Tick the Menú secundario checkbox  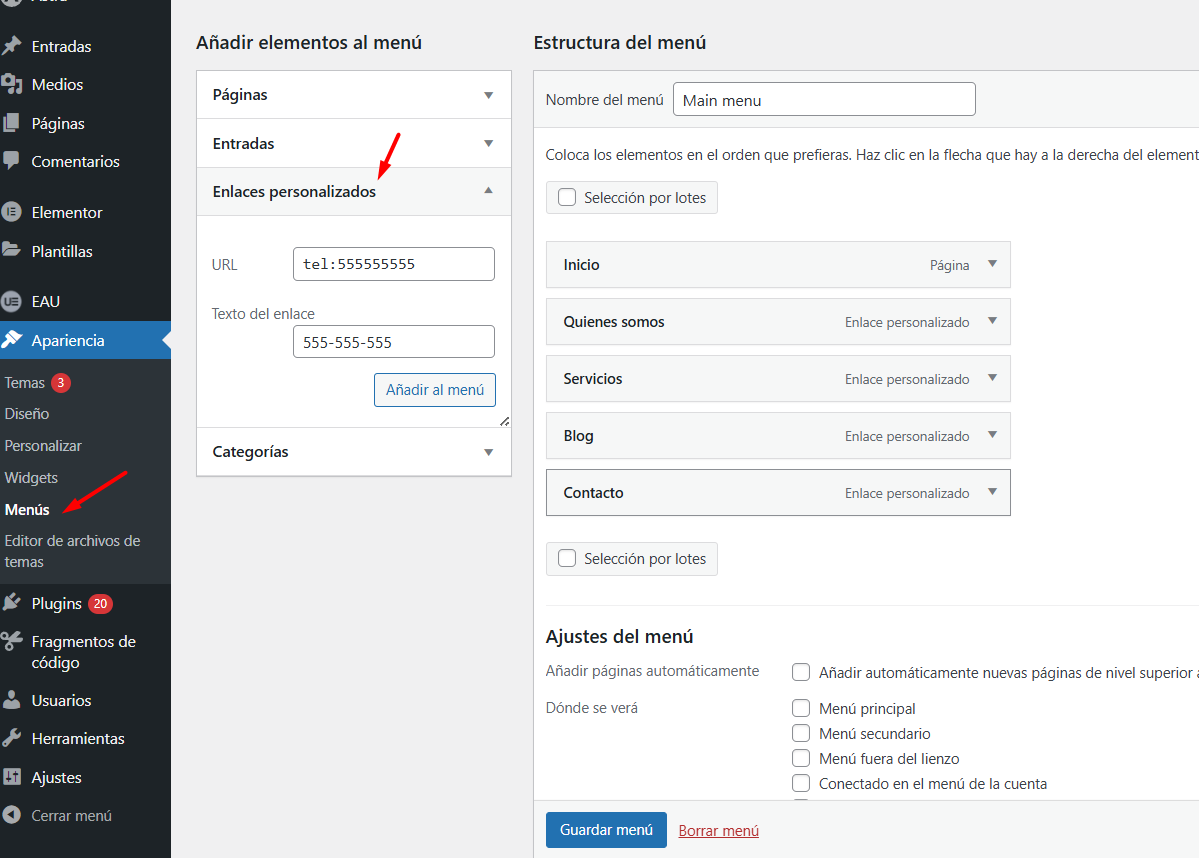coord(801,733)
